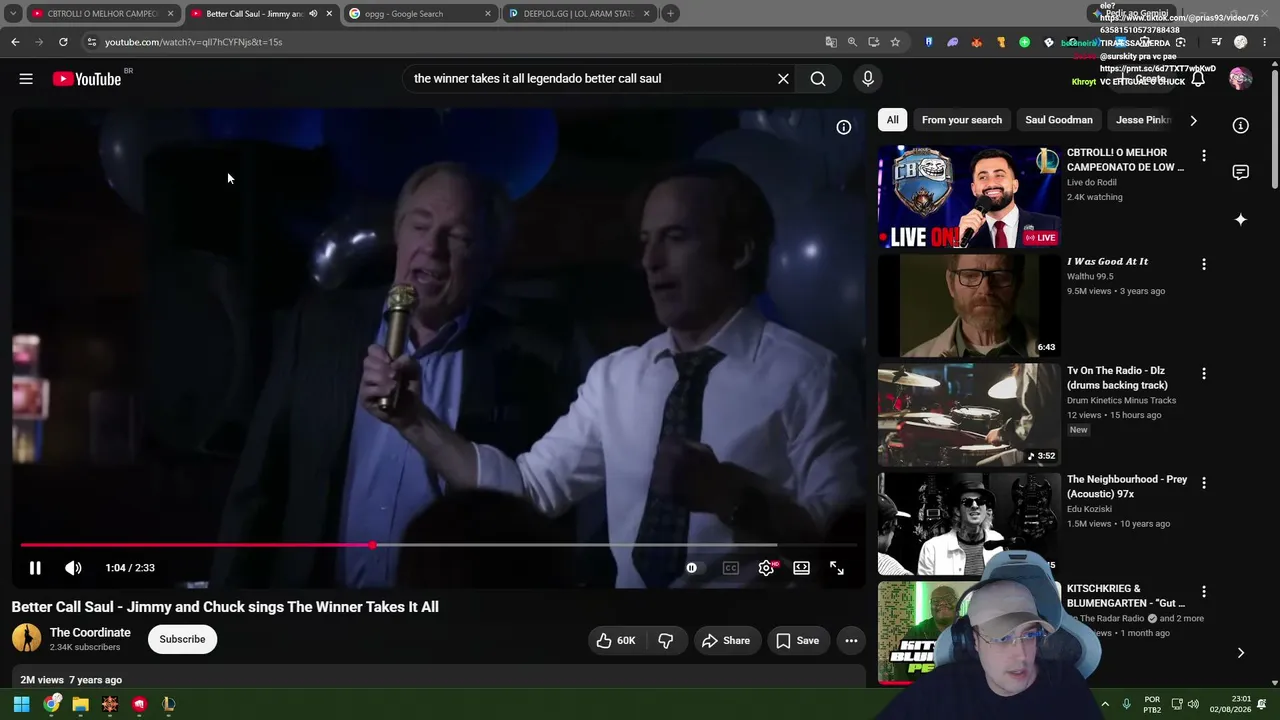The width and height of the screenshot is (1280, 720).
Task: Start voice search with the microphone
Action: 868,79
